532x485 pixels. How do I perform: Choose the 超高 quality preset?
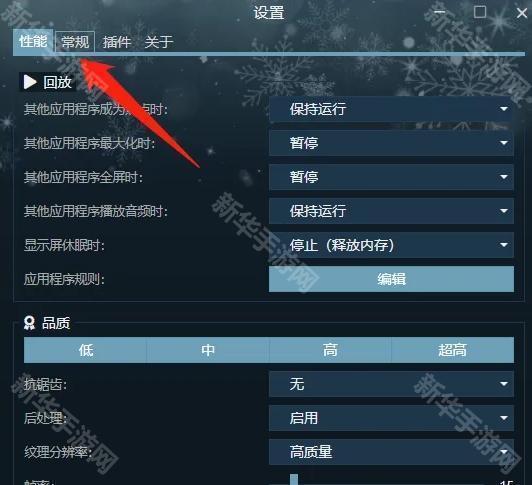tap(453, 350)
